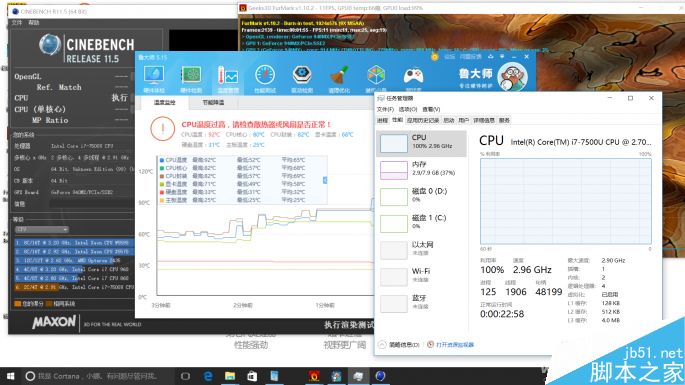Screen dimensions: 685x385
Task: Open the 文件(F) menu in Task Manager
Action: coord(385,109)
